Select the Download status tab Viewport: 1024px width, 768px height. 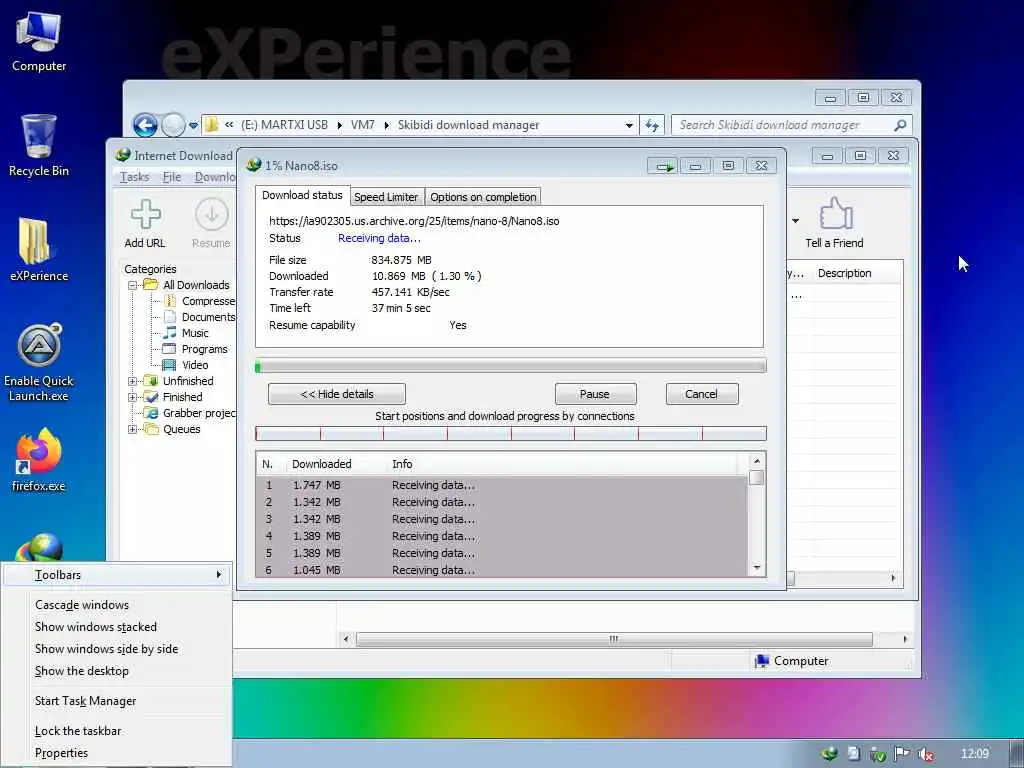coord(302,195)
